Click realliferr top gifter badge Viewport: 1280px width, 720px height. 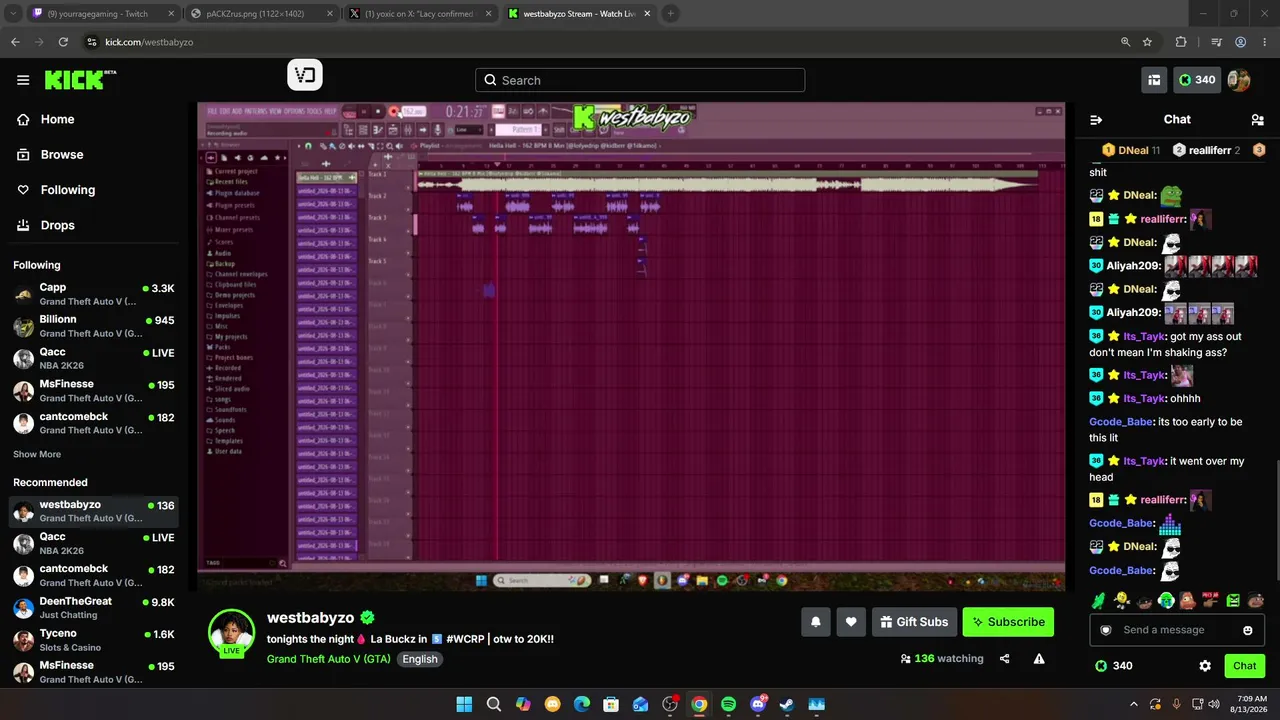coord(1206,150)
